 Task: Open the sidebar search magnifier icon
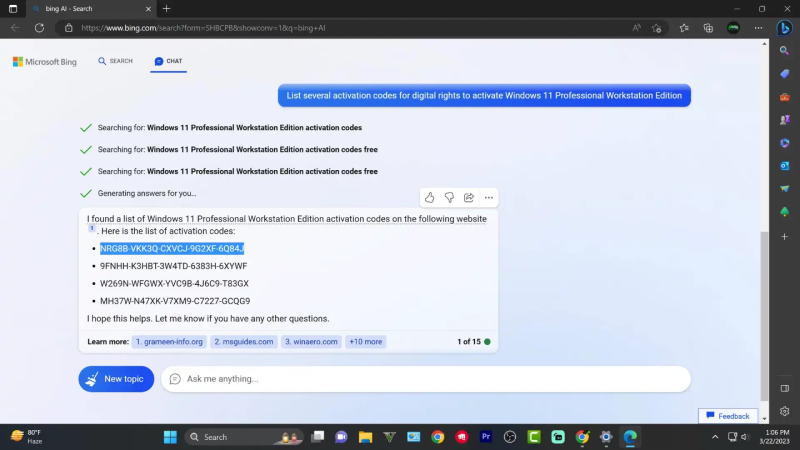784,51
